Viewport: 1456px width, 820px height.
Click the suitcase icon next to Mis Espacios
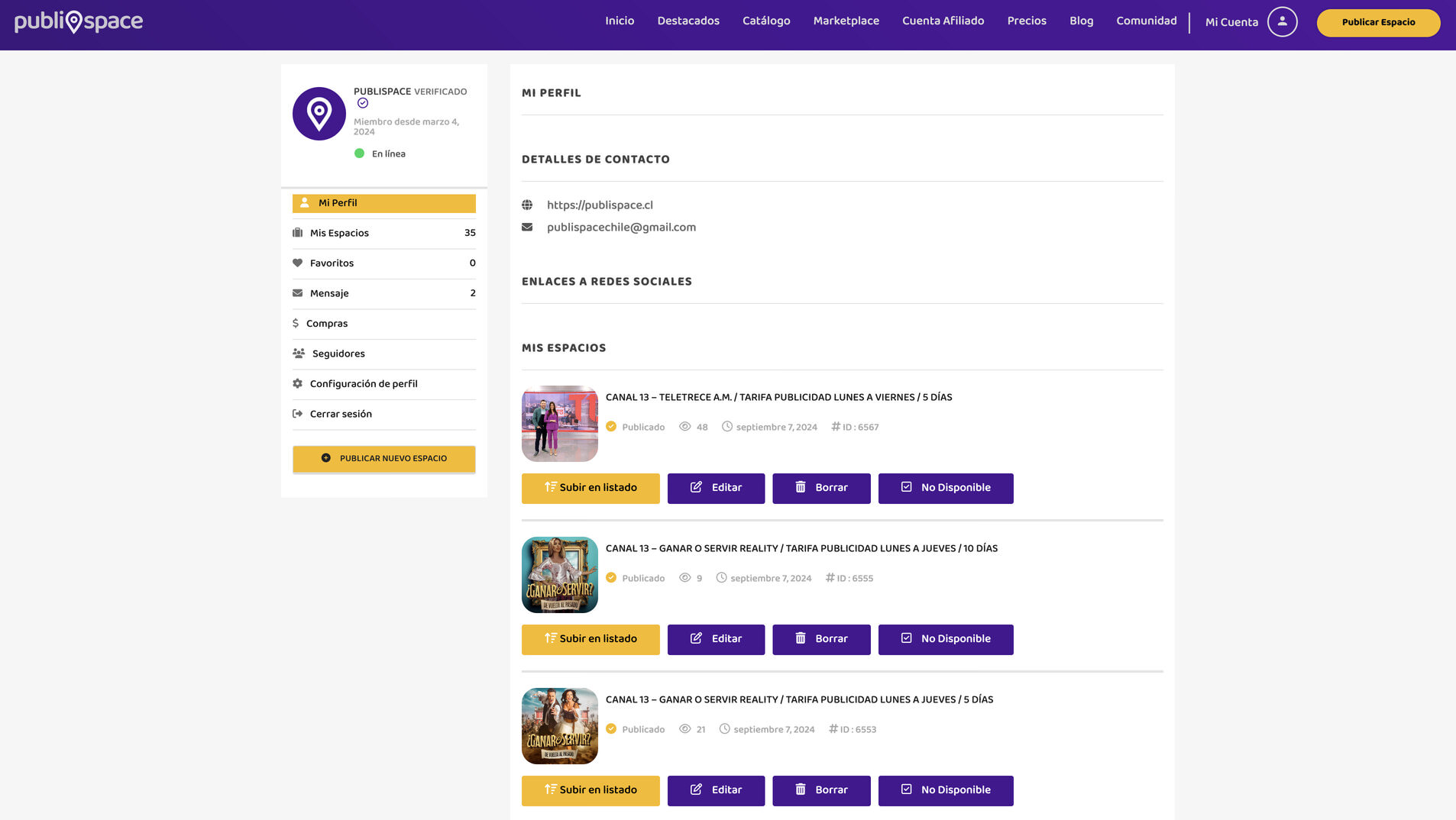298,233
